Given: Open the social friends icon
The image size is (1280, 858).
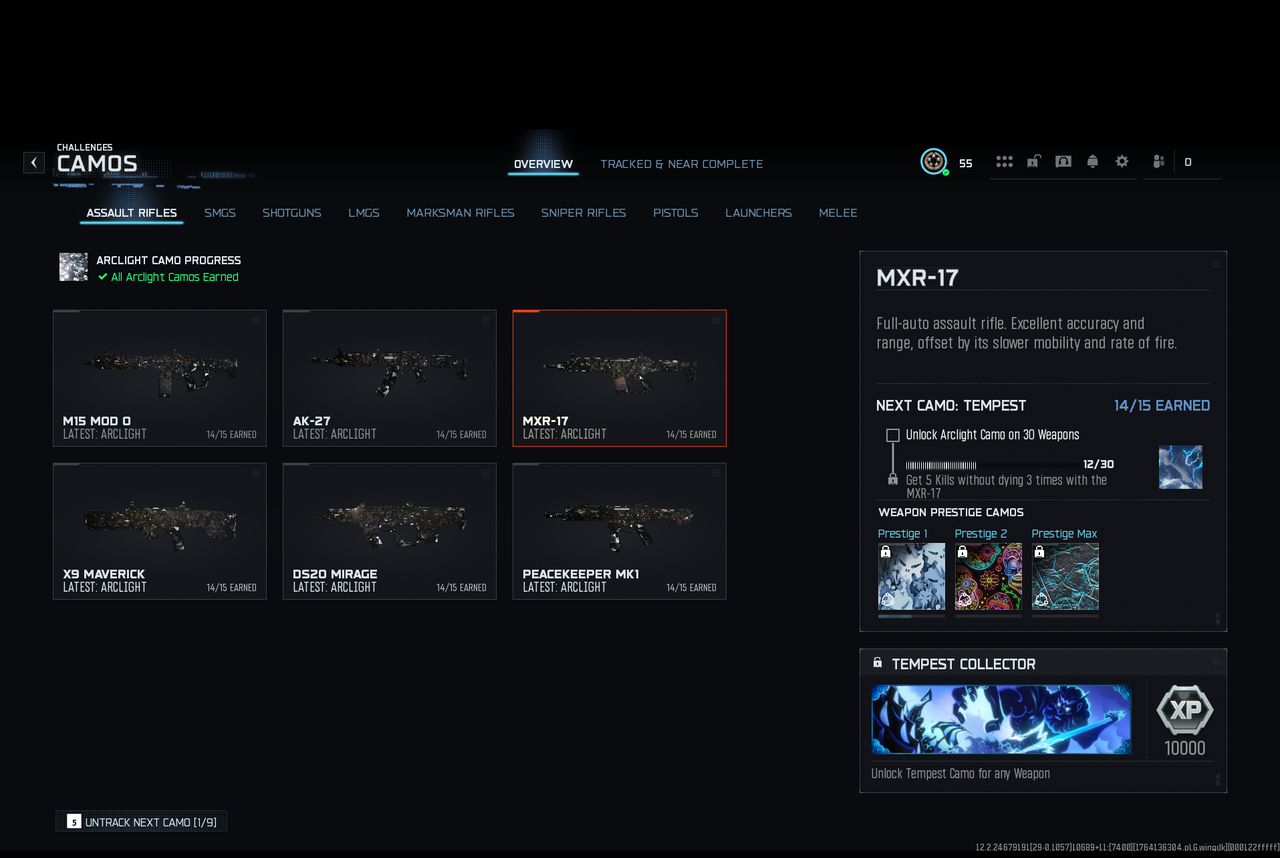Looking at the screenshot, I should point(1159,161).
